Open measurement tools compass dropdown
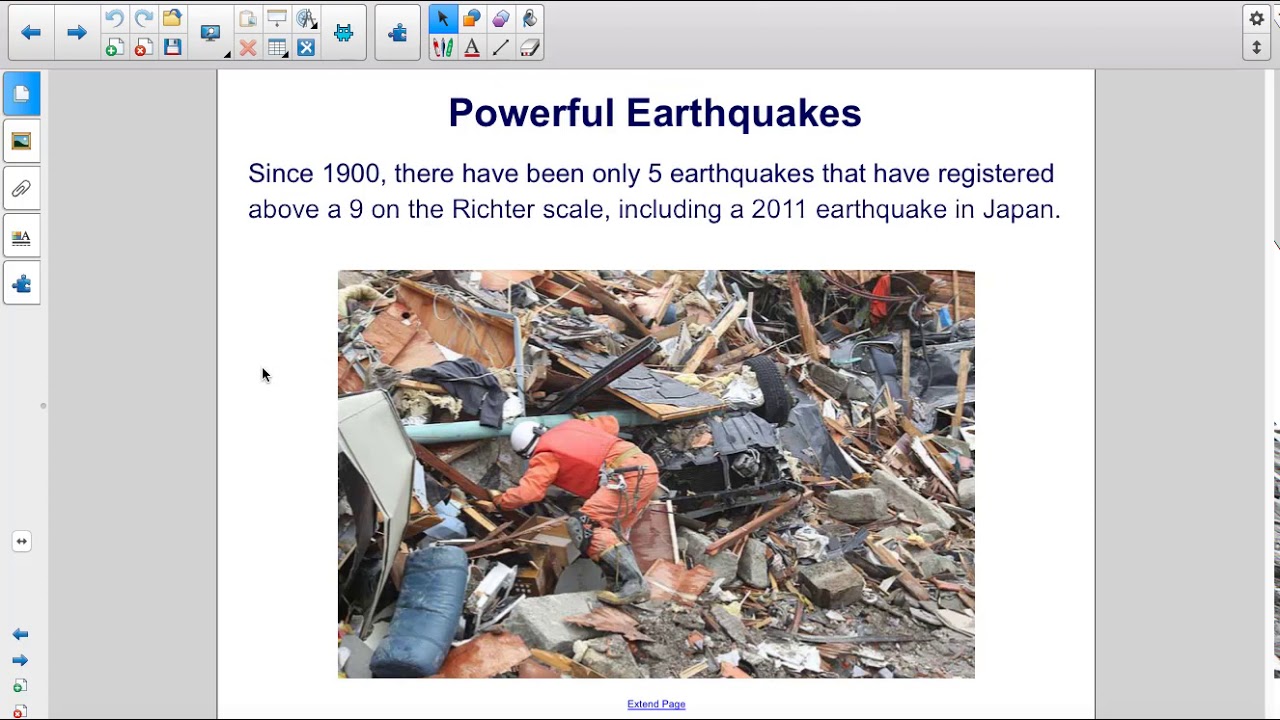 coord(306,19)
